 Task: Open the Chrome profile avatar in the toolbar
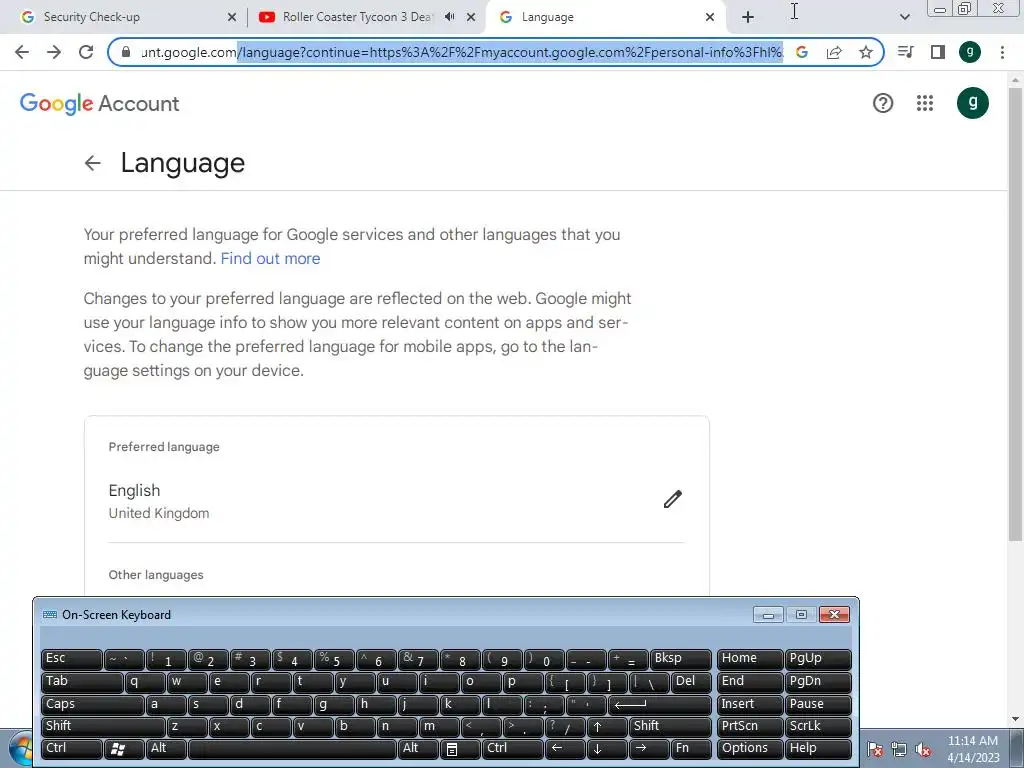(970, 52)
